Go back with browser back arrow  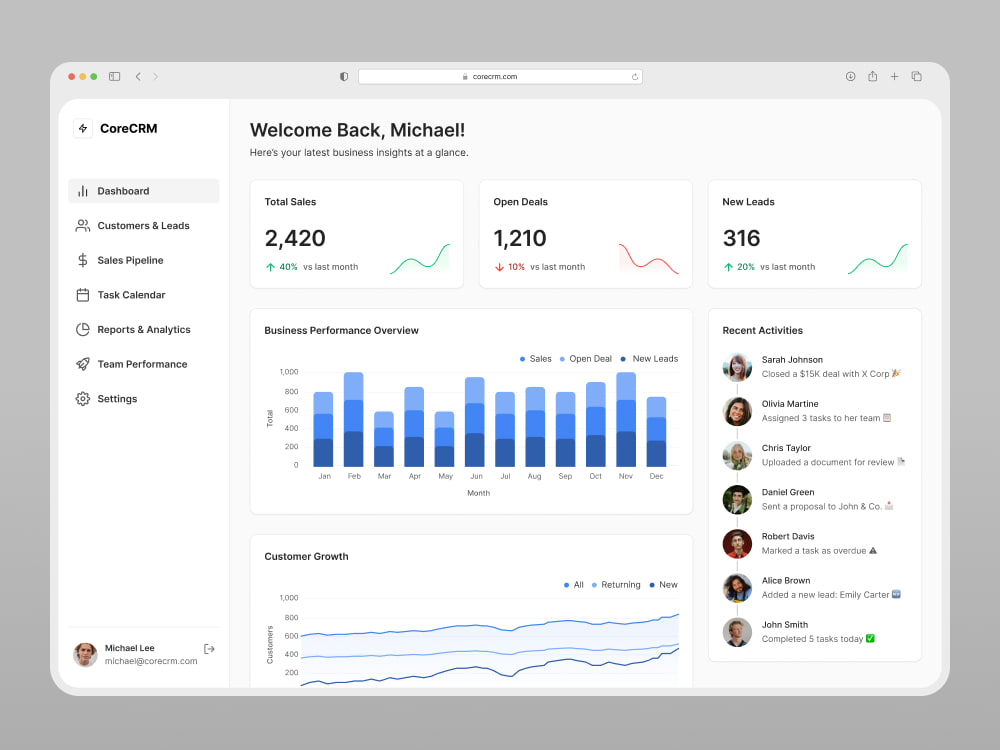(138, 77)
